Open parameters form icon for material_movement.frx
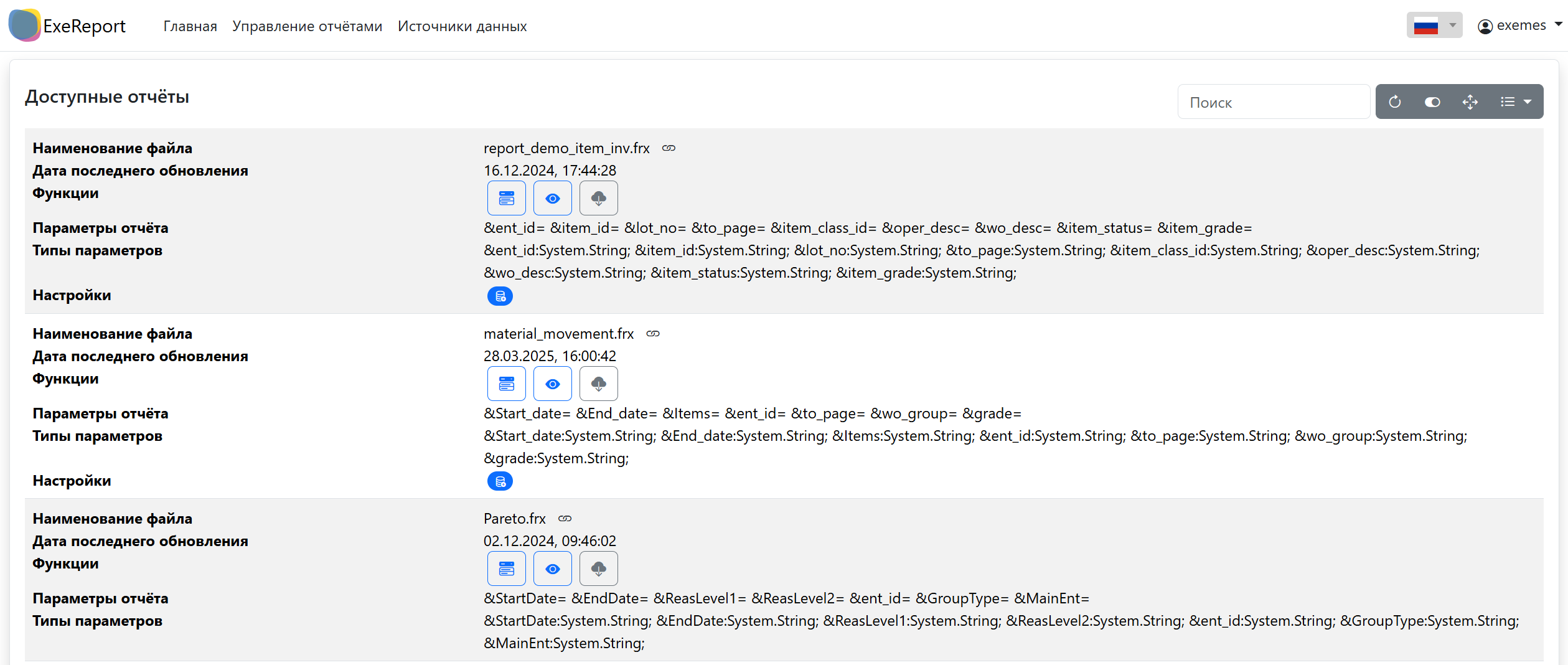1568x665 pixels. [x=506, y=384]
